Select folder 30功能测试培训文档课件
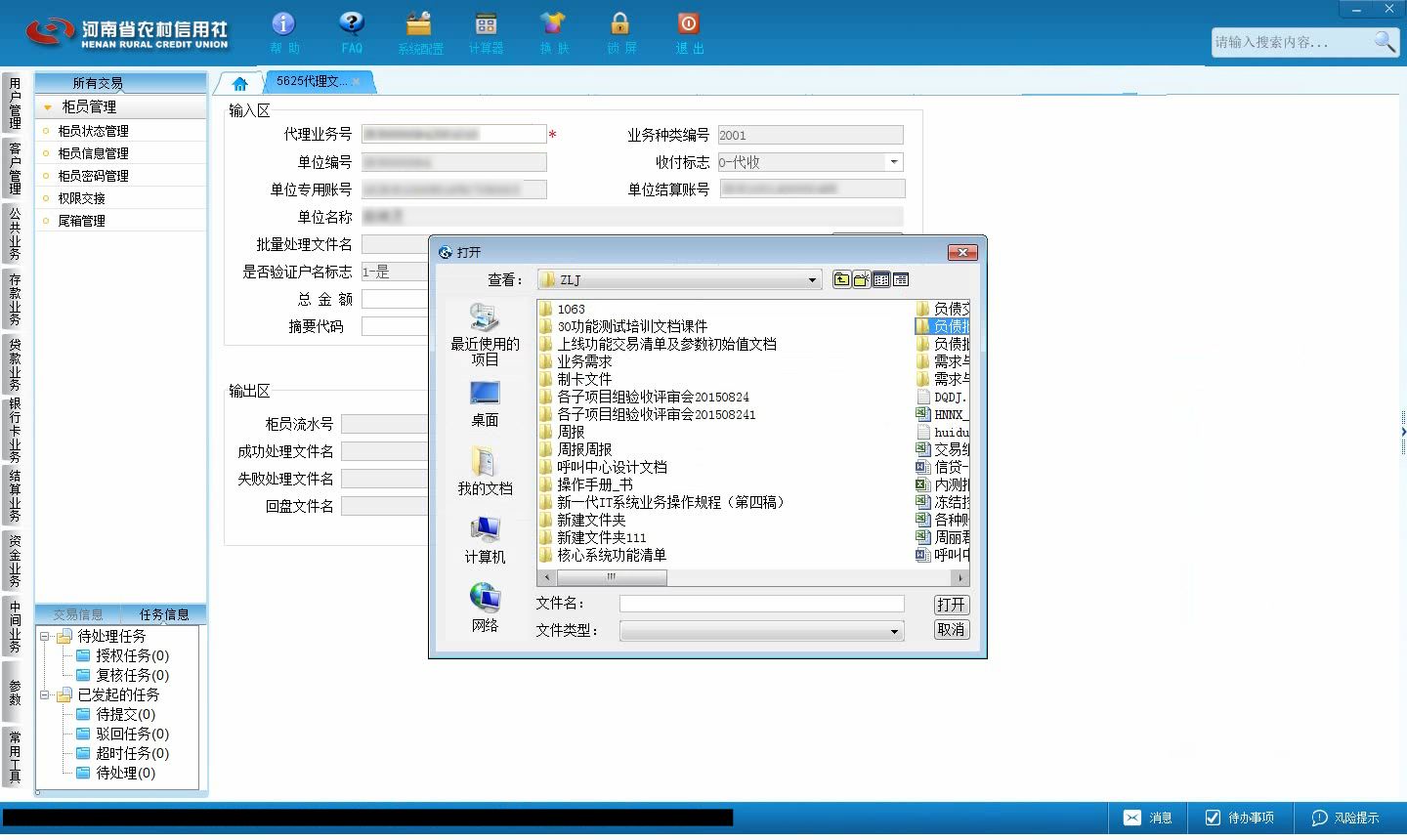Viewport: 1407px width, 840px height. (x=623, y=326)
